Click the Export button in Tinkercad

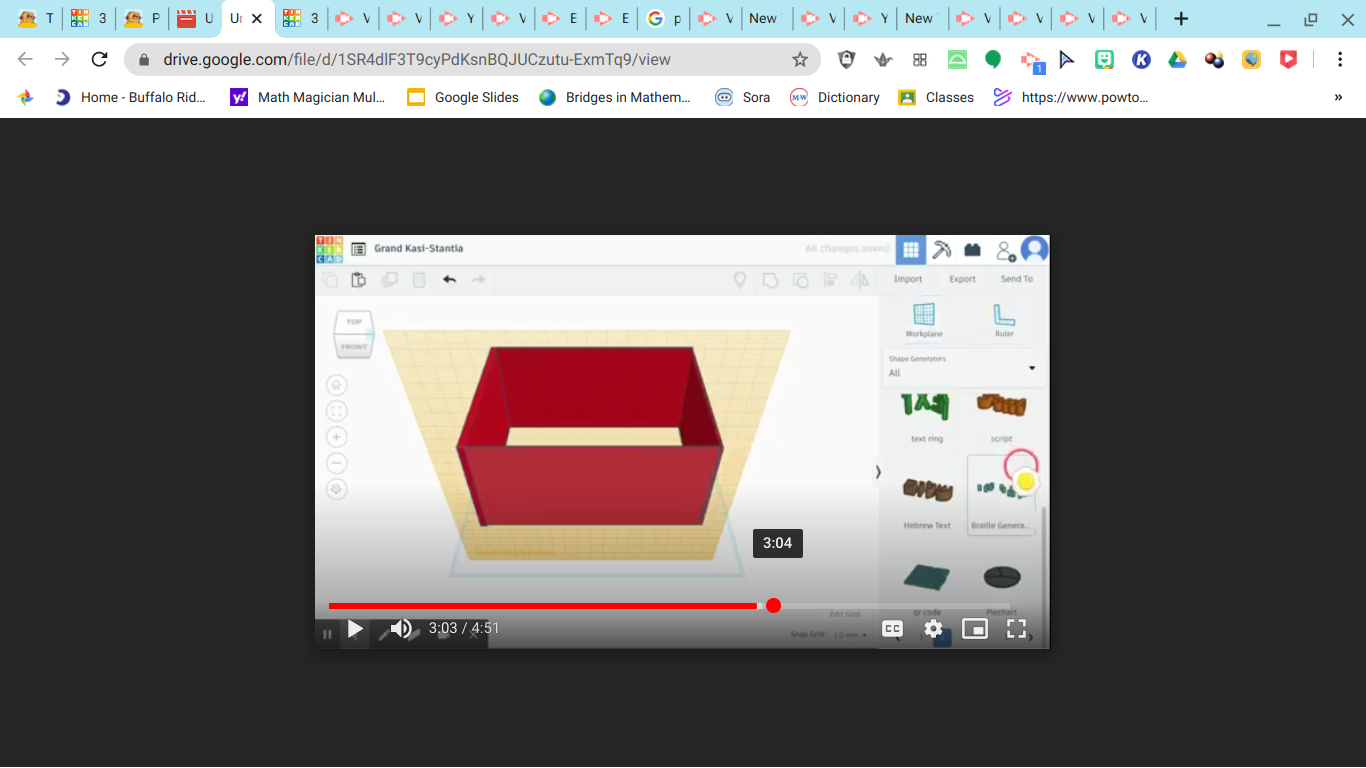[x=962, y=279]
